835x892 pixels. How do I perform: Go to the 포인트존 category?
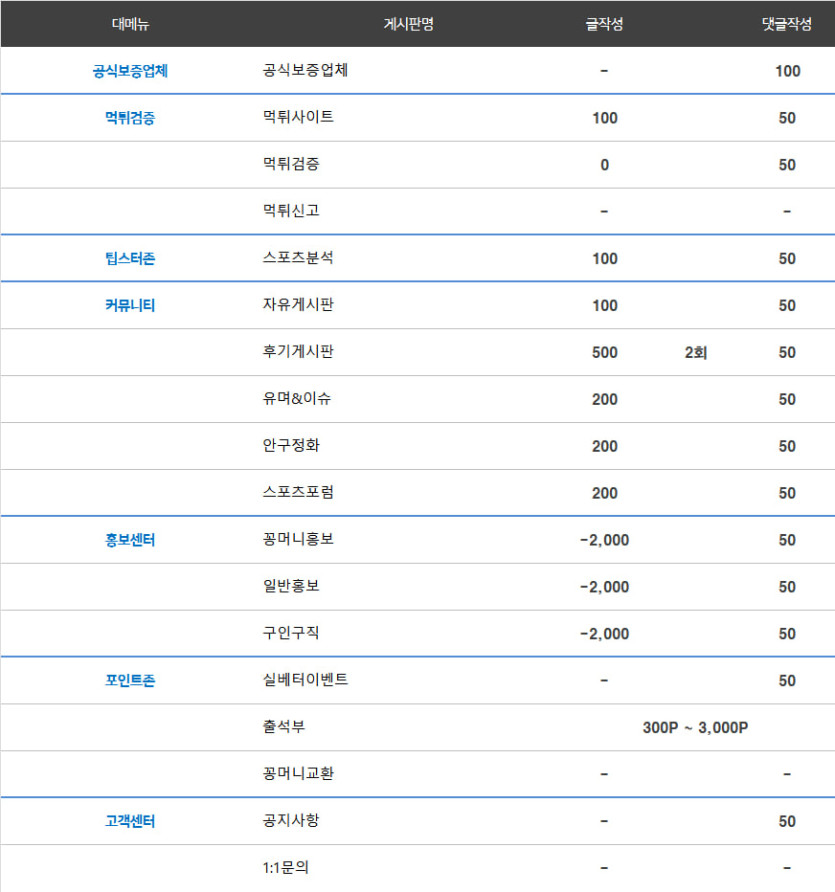coord(130,681)
